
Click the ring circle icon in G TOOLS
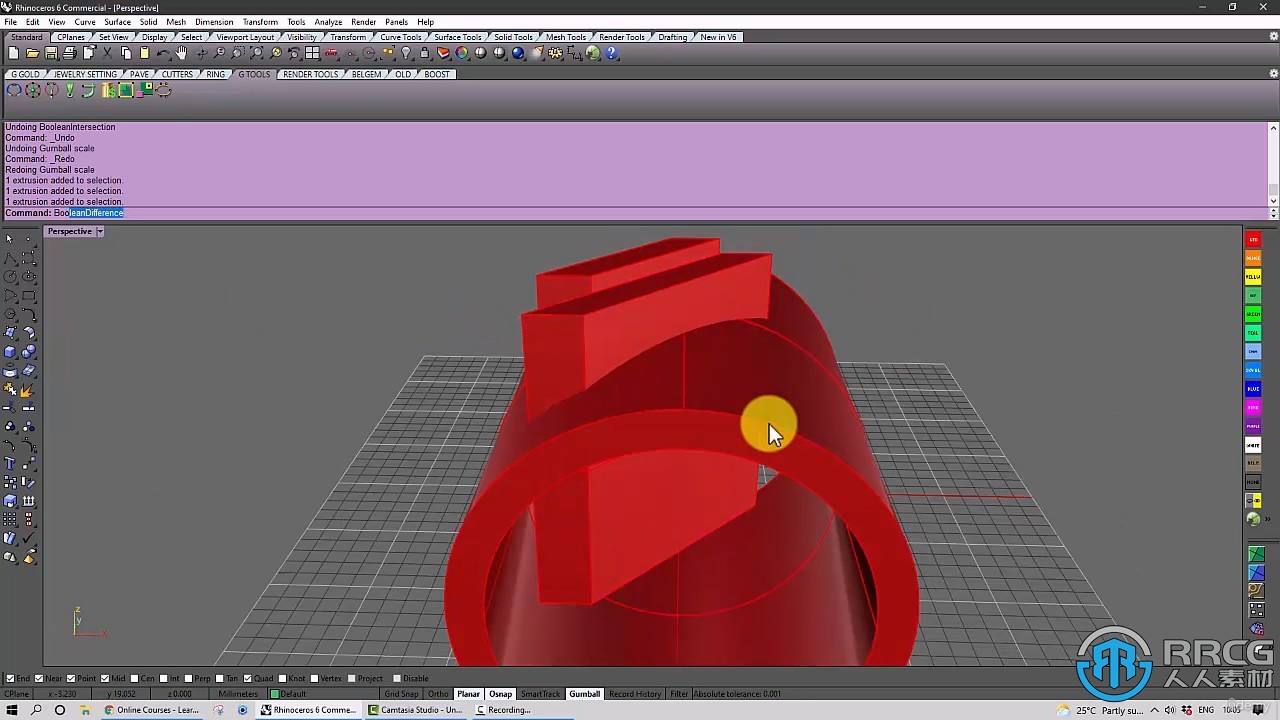coord(14,90)
